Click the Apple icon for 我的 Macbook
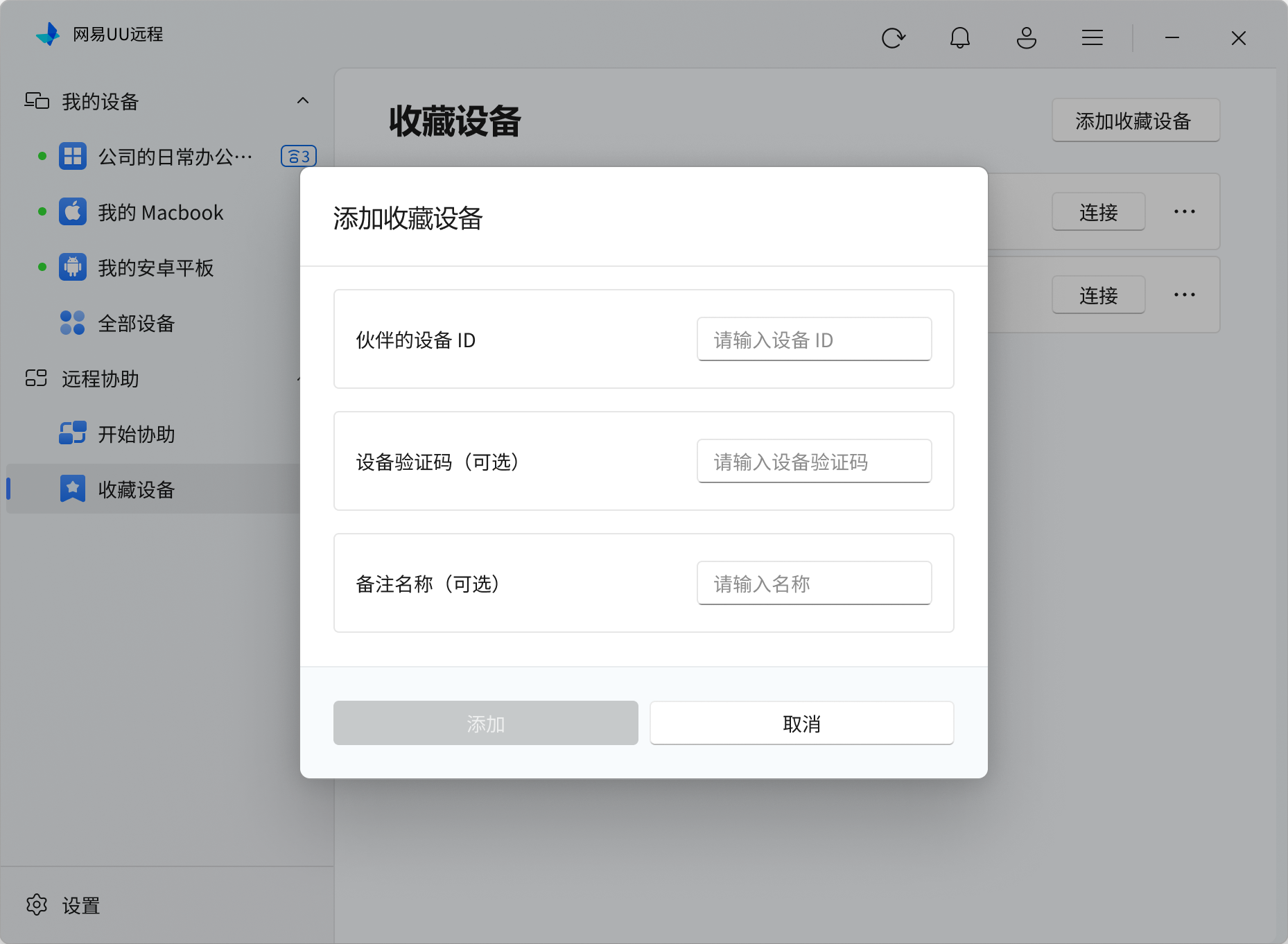The height and width of the screenshot is (944, 1288). point(73,211)
